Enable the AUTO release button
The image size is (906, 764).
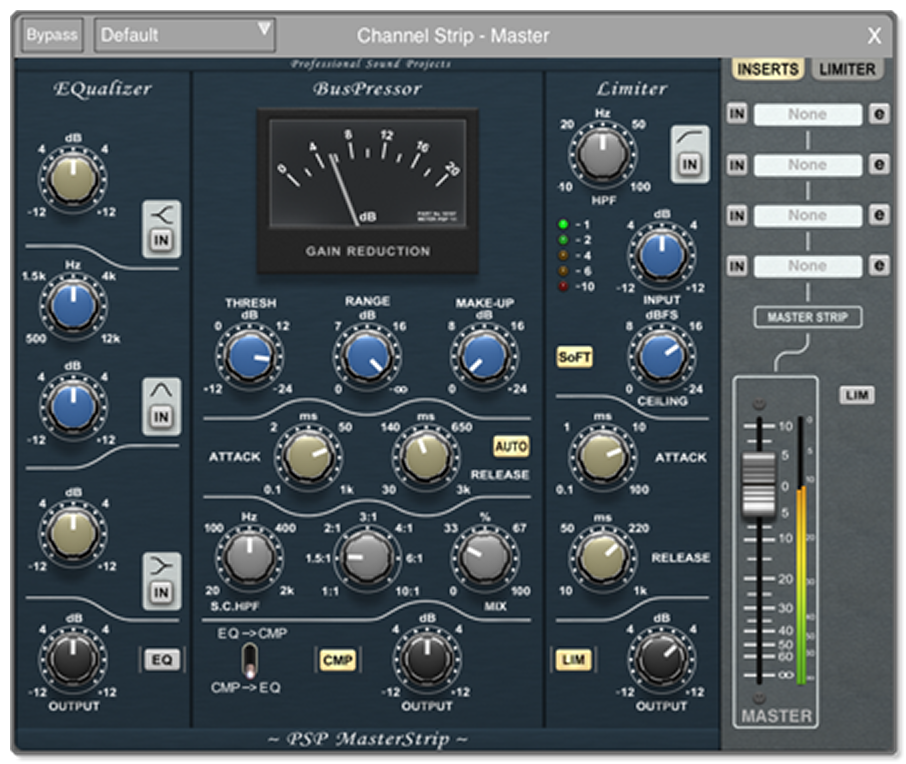(511, 446)
